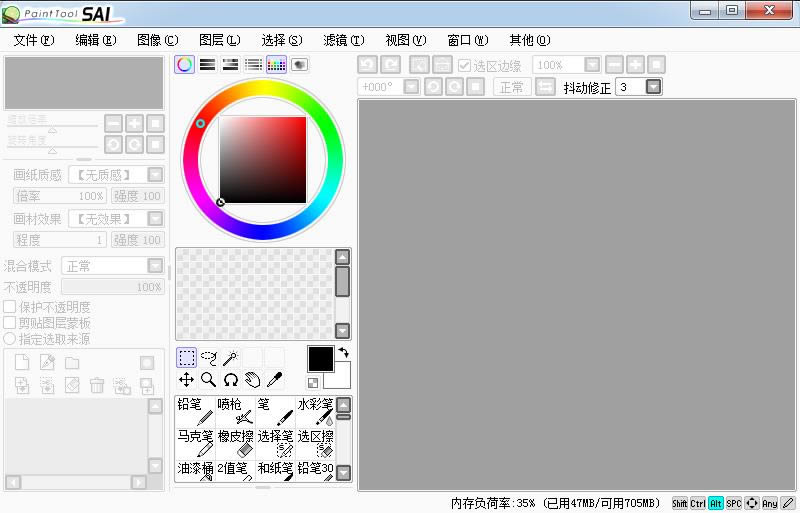Select the rectangular selection tool

coord(187,358)
